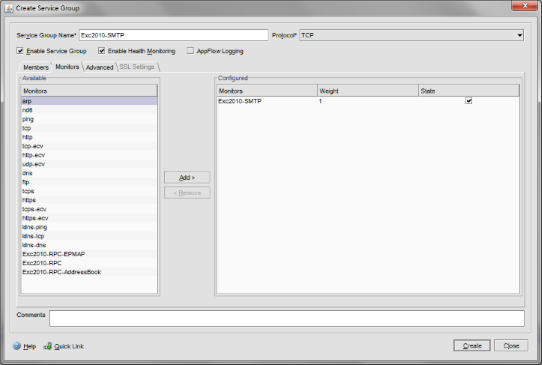Open the Help link

pos(30,346)
